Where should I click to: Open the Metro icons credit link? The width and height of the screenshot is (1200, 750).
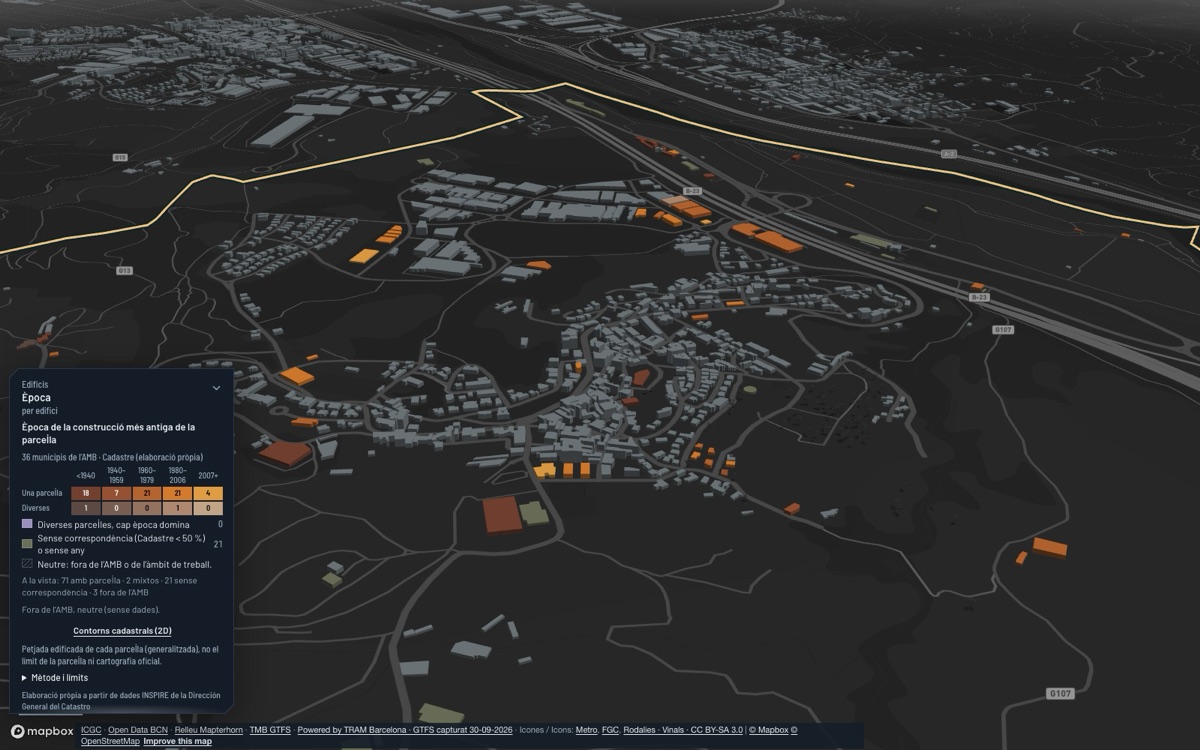[x=586, y=730]
